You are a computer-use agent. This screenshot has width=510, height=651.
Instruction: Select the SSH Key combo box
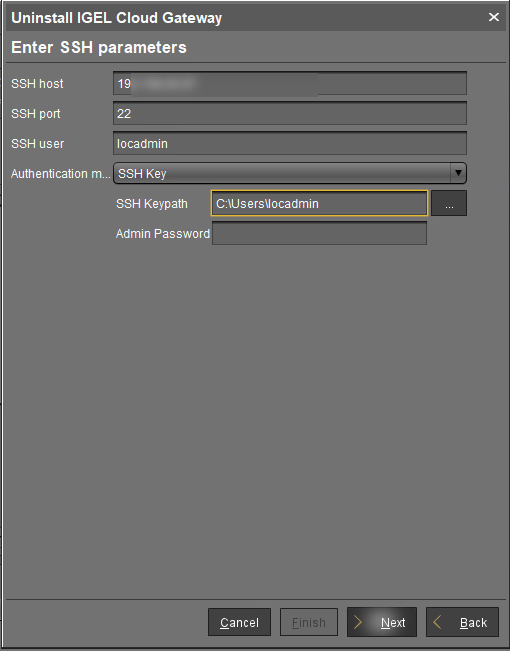[x=290, y=173]
